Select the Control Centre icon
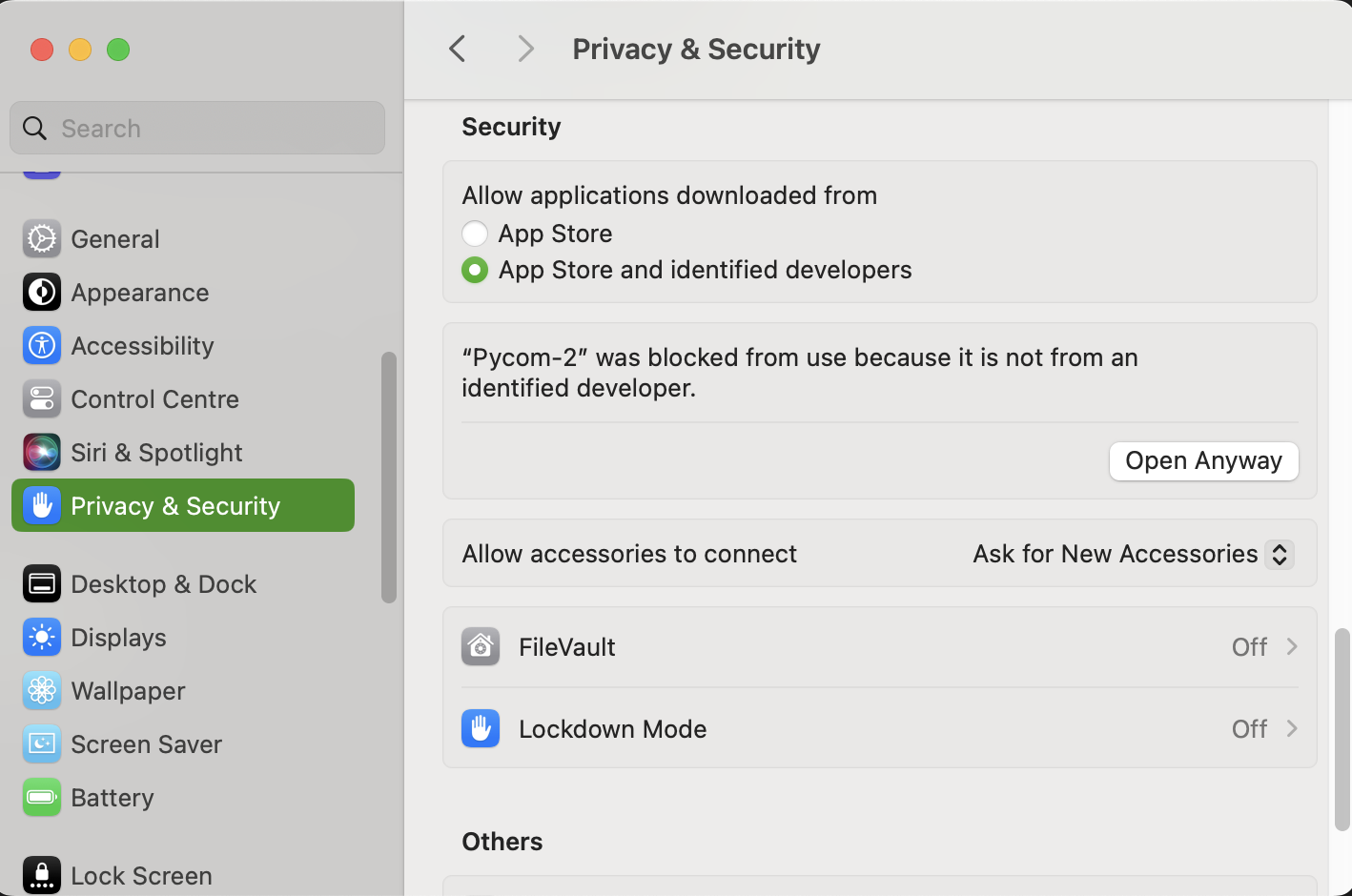This screenshot has width=1352, height=896. tap(42, 399)
